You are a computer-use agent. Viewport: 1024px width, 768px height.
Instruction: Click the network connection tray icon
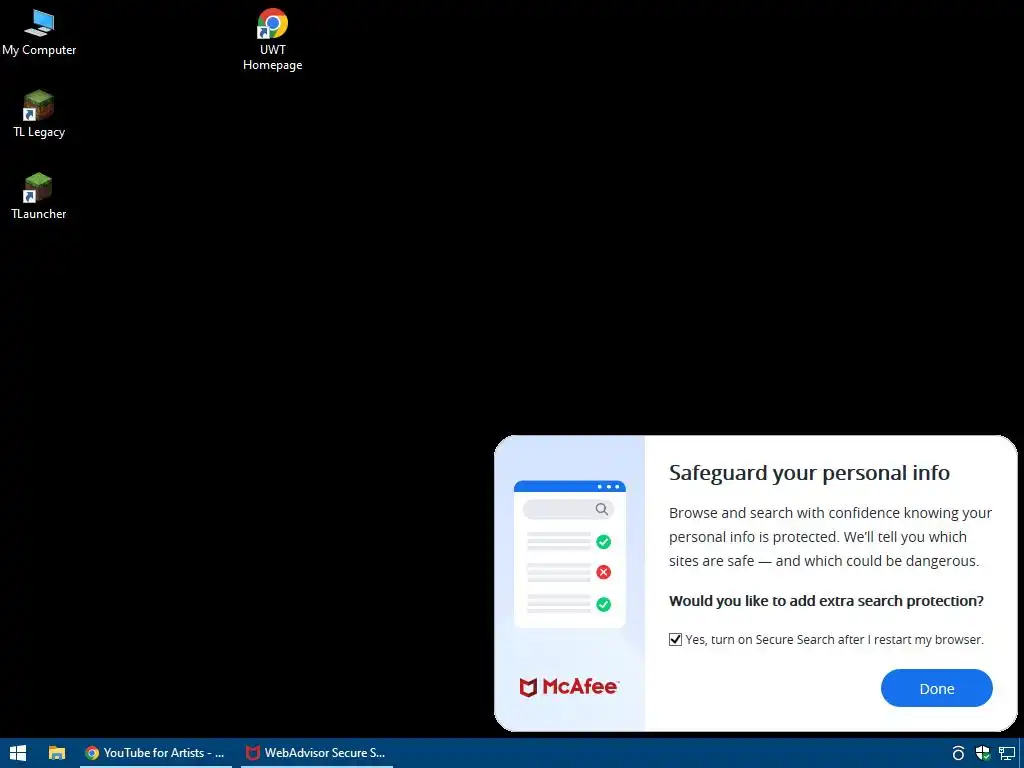(x=1007, y=753)
